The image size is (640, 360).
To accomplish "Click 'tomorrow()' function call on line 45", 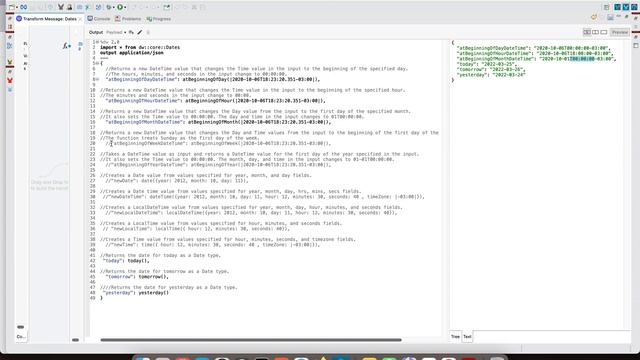I will pos(153,276).
